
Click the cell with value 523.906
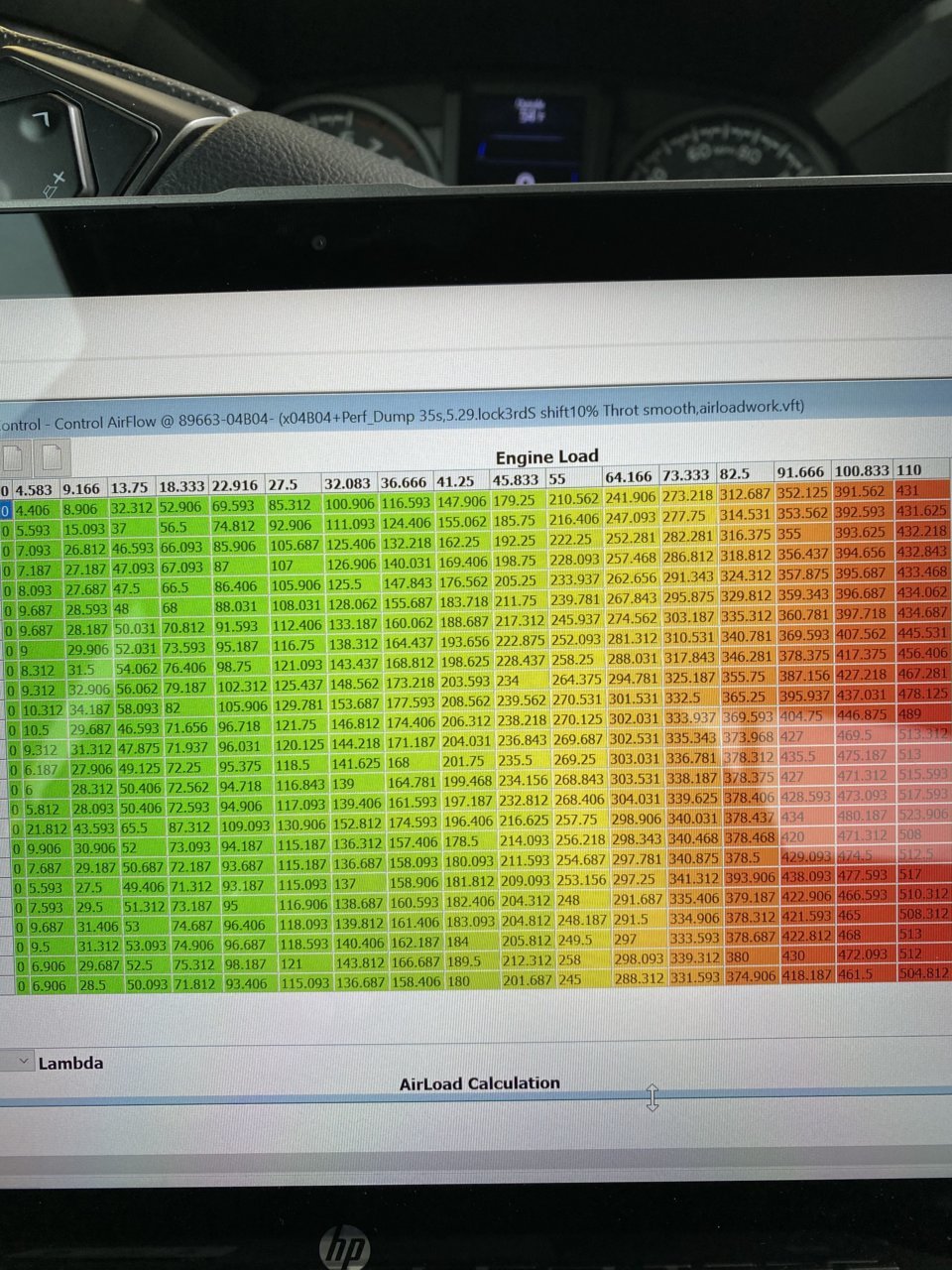click(923, 814)
